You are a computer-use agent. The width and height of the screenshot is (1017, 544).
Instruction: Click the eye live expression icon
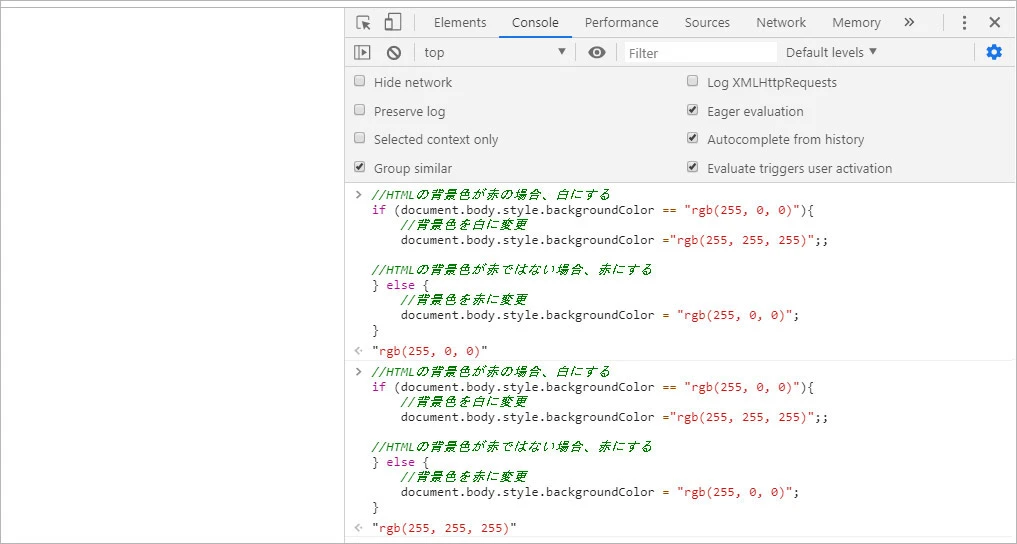point(597,53)
